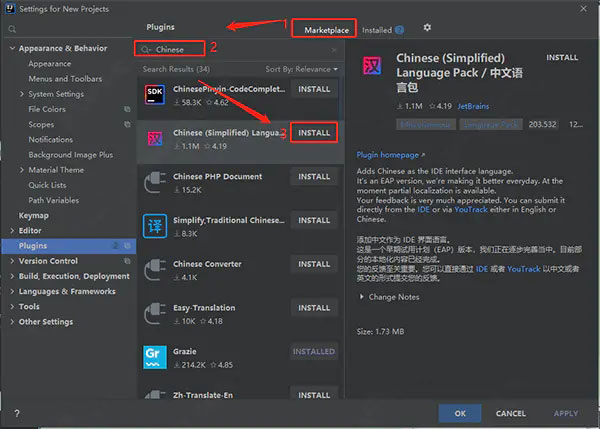The width and height of the screenshot is (600, 429).
Task: Click the help question mark icon
Action: pos(17,413)
